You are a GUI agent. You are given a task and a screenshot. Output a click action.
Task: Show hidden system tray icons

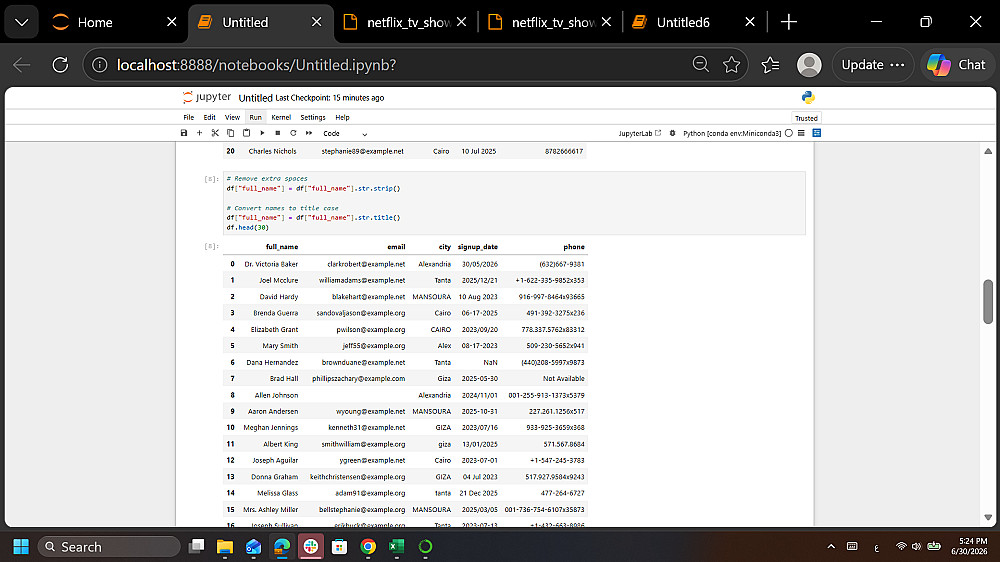pyautogui.click(x=831, y=547)
